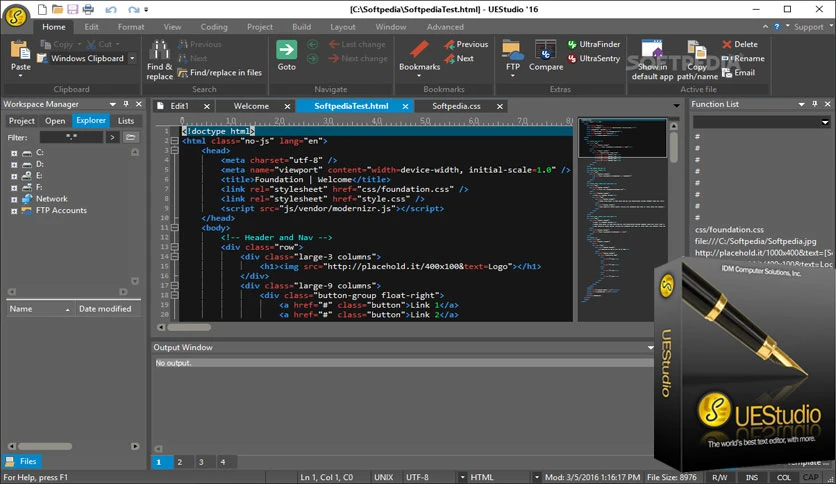The image size is (836, 484).
Task: Click the green Goto arrow icon
Action: pyautogui.click(x=286, y=50)
